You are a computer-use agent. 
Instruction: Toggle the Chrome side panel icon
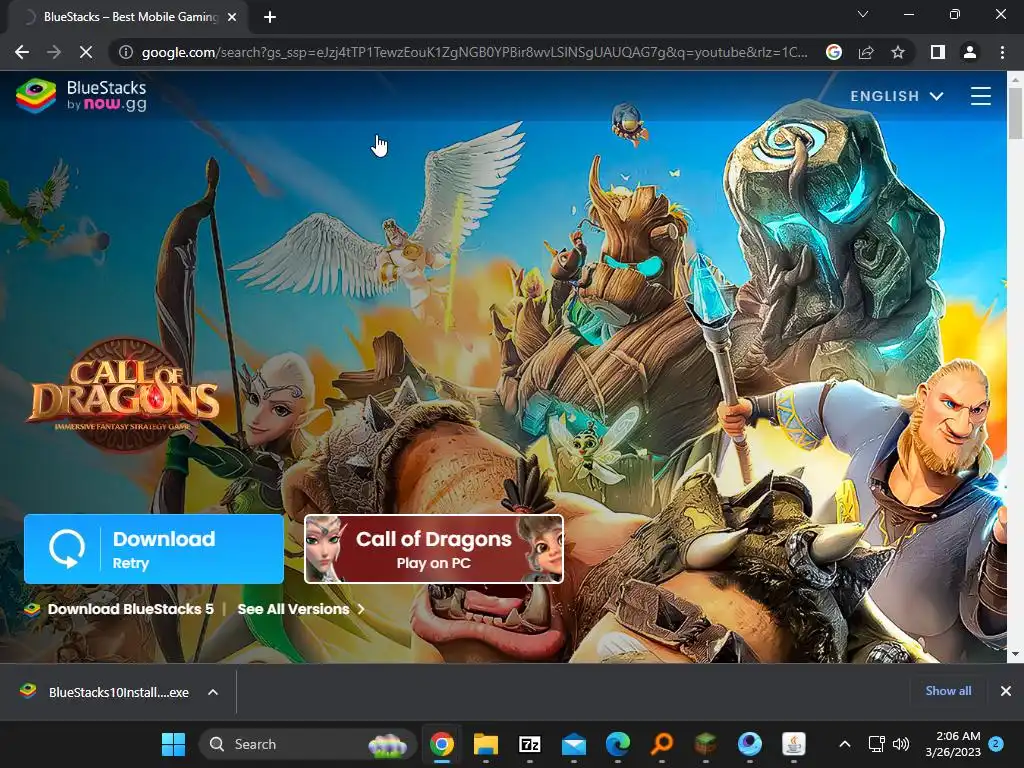(938, 52)
